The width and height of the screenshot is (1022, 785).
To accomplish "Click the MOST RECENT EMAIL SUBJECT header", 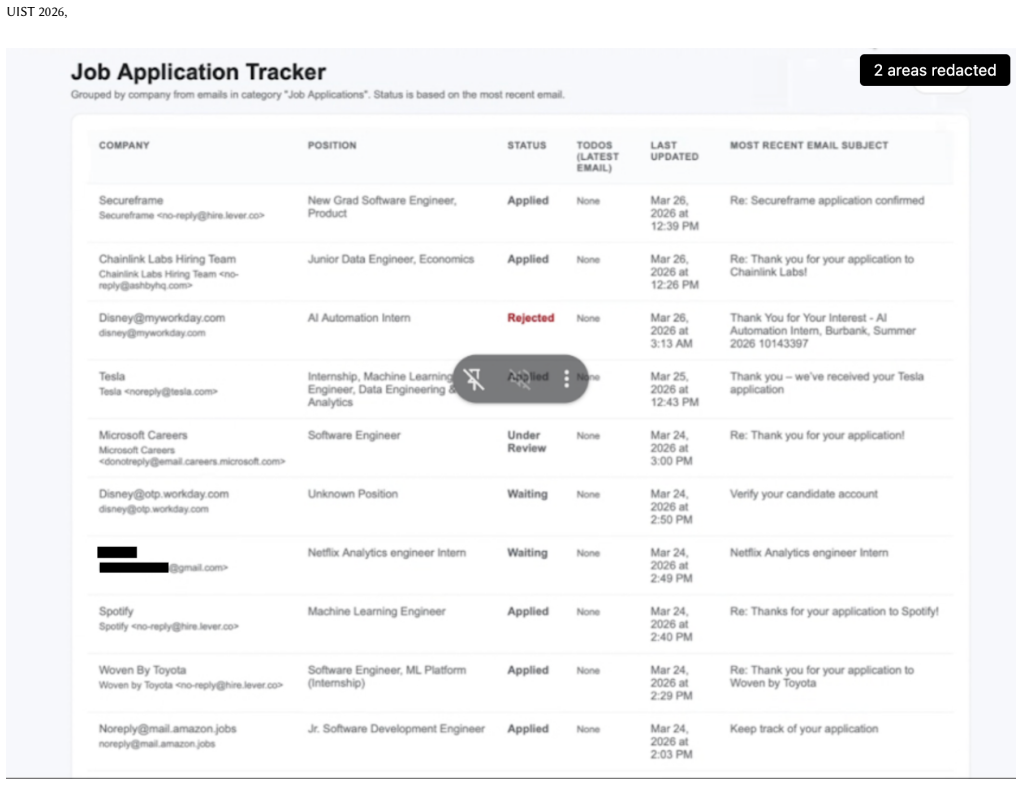I will [809, 145].
